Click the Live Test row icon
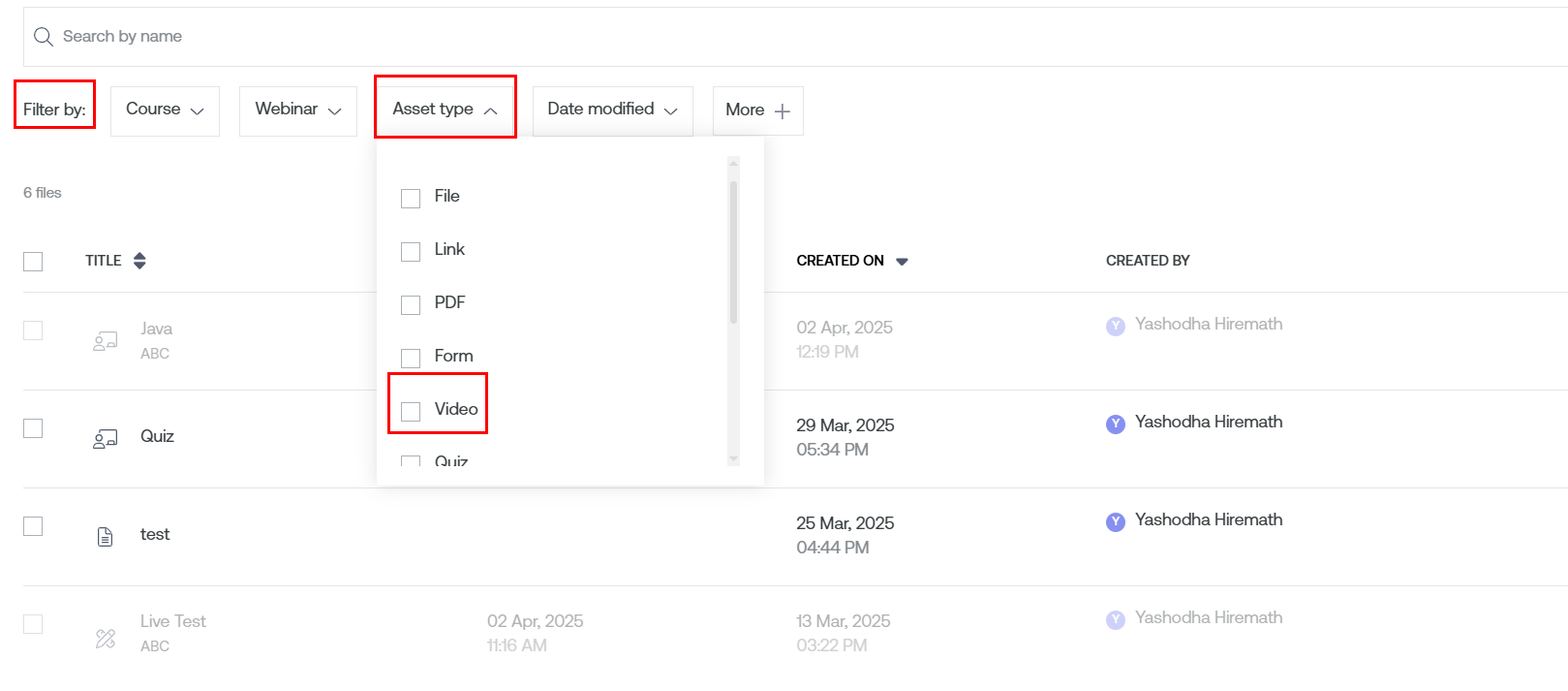The image size is (1568, 691). [106, 638]
